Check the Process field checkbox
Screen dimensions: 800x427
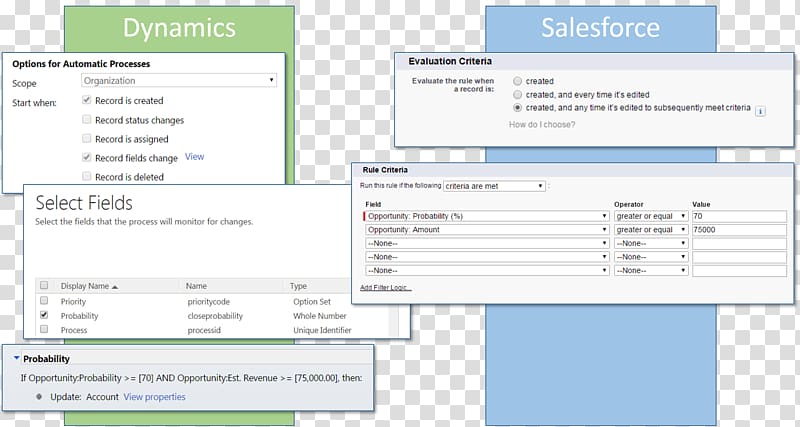[44, 330]
